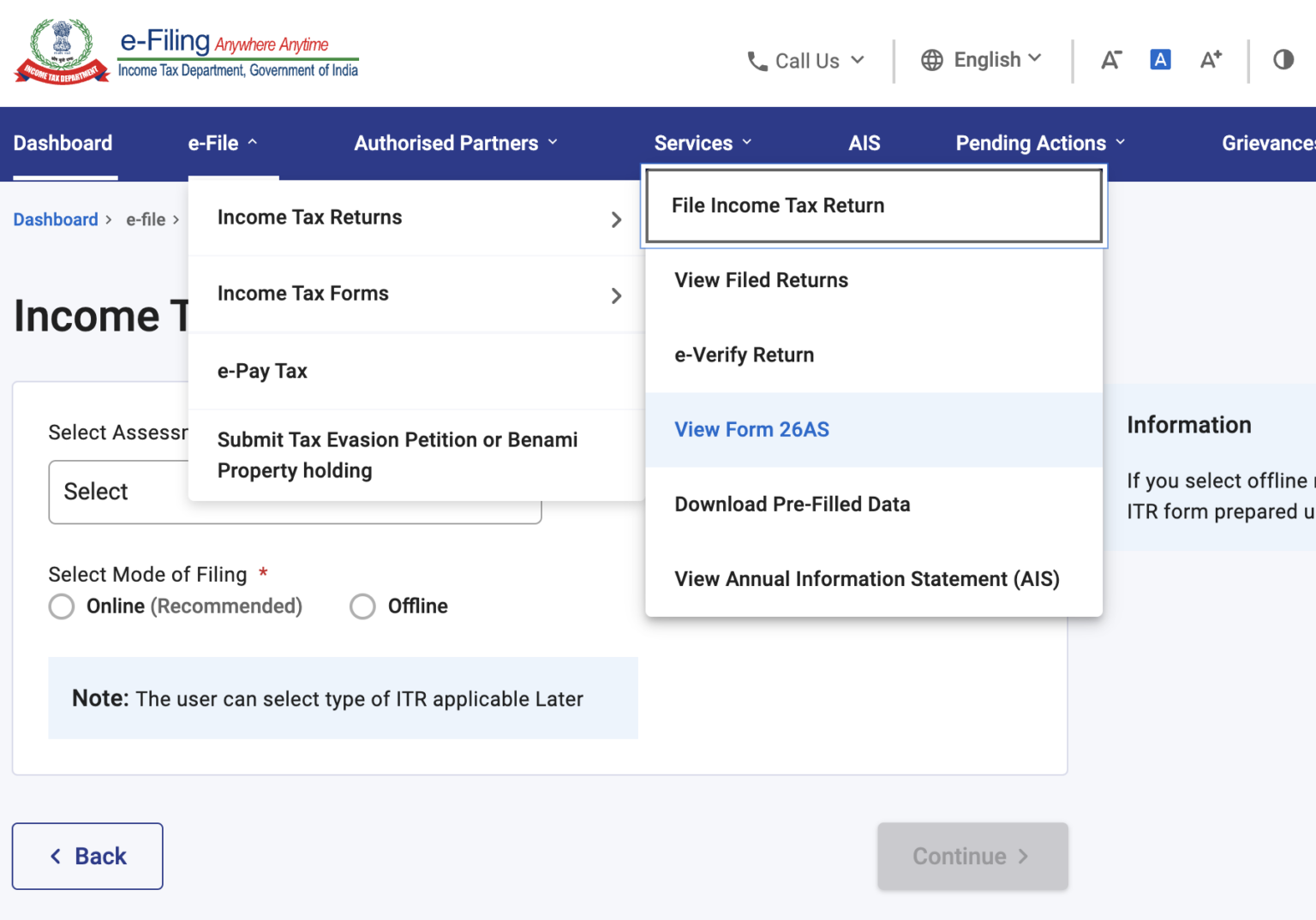
Task: Click the Note about ITR type
Action: pyautogui.click(x=343, y=698)
